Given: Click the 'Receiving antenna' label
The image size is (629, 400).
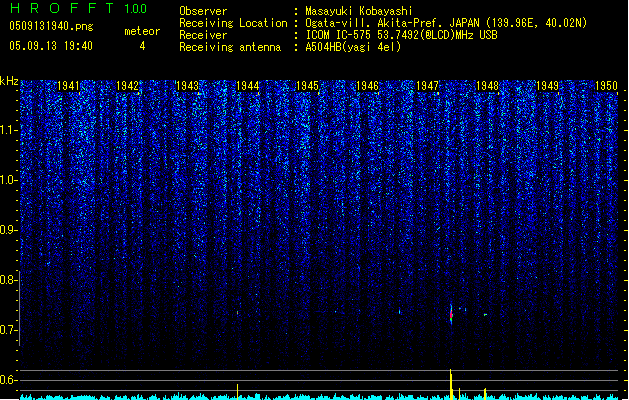Looking at the screenshot, I should [230, 47].
